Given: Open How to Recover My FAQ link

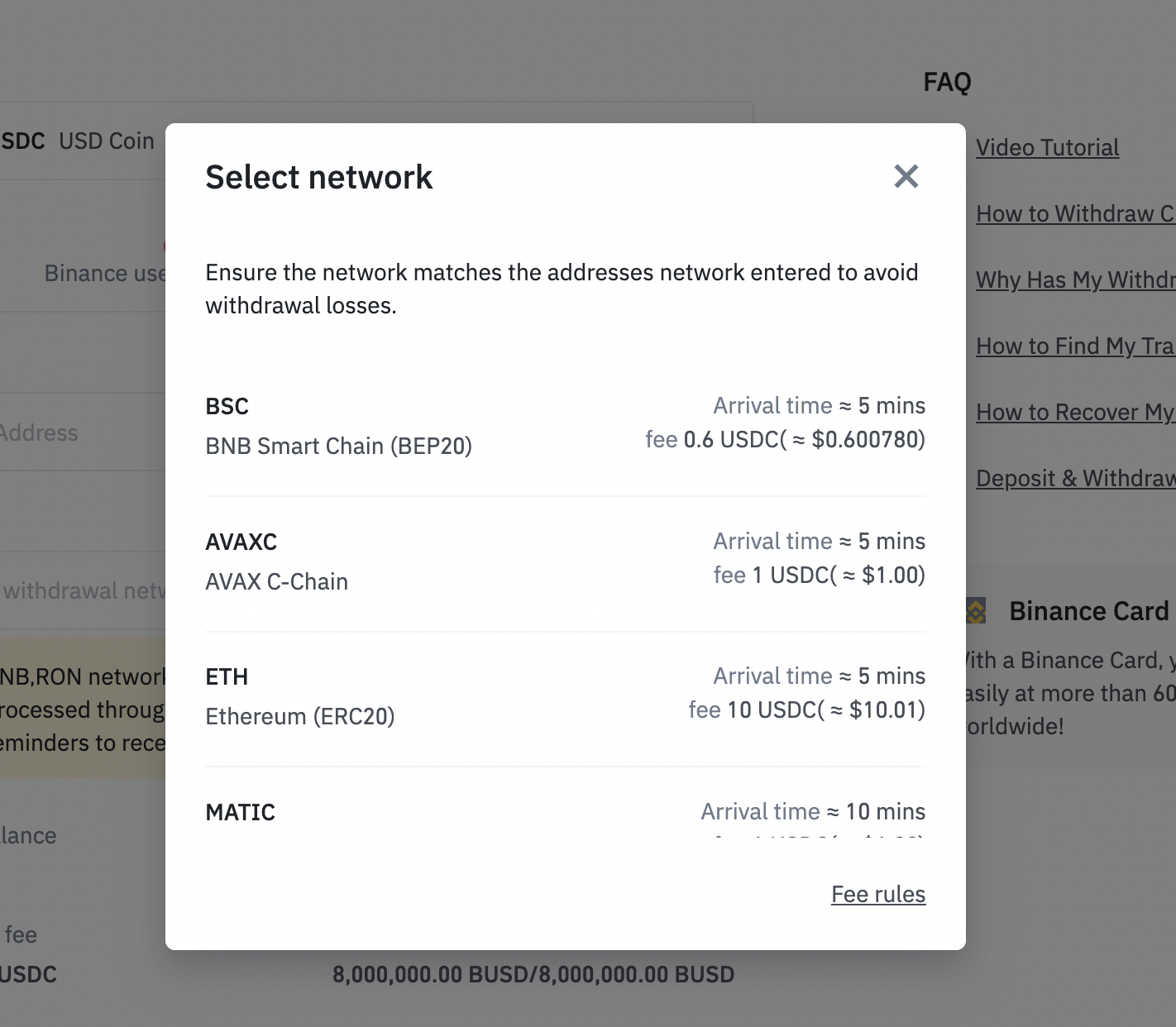Looking at the screenshot, I should 1075,412.
